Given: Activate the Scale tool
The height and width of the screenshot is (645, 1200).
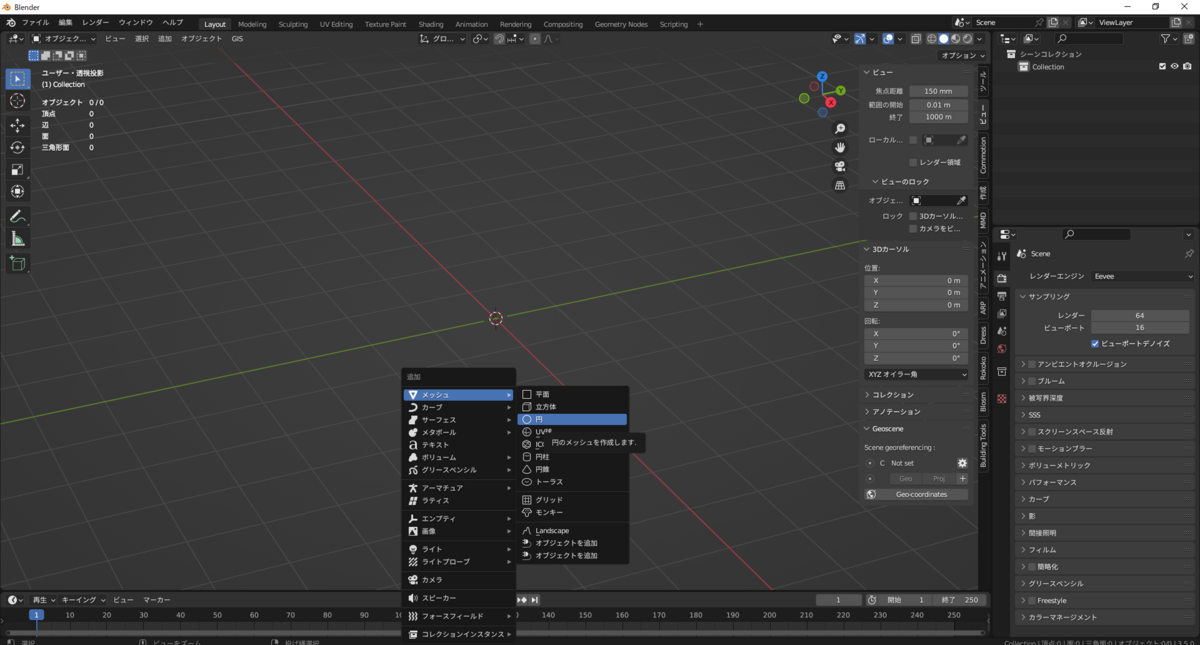Looking at the screenshot, I should pyautogui.click(x=18, y=170).
